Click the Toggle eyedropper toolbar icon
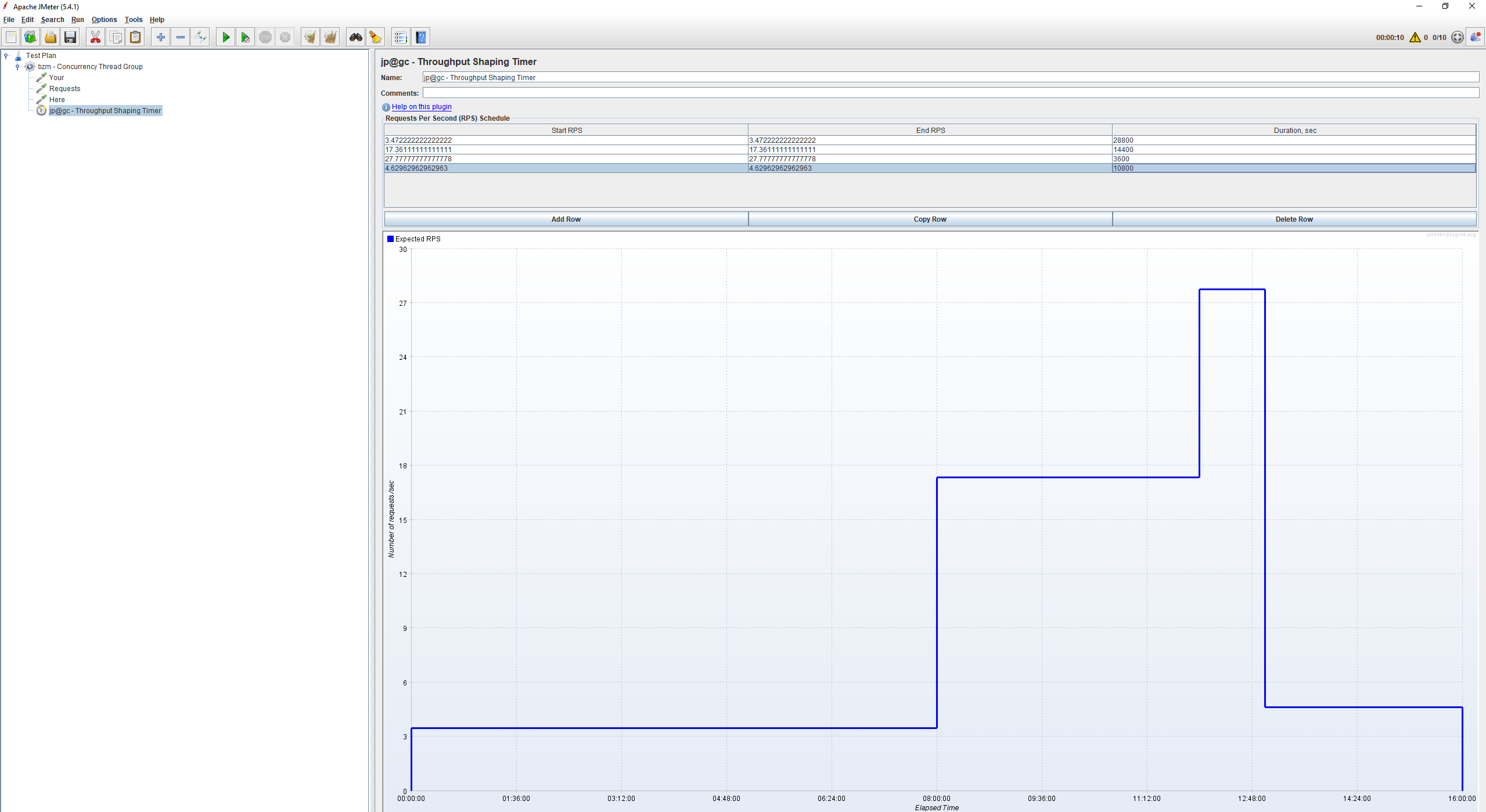The image size is (1486, 812). [x=200, y=38]
